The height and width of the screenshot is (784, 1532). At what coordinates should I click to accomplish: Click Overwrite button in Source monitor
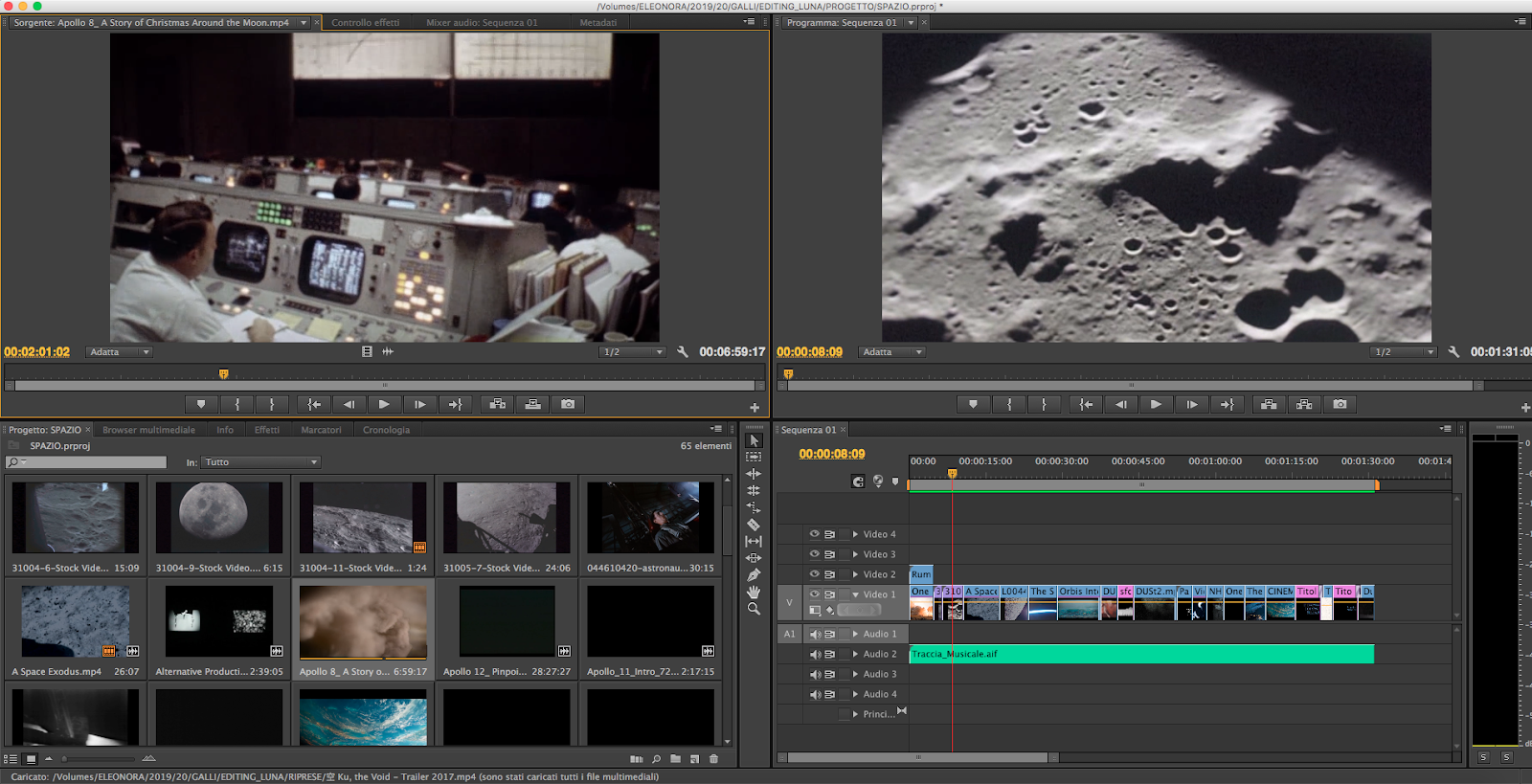coord(532,404)
